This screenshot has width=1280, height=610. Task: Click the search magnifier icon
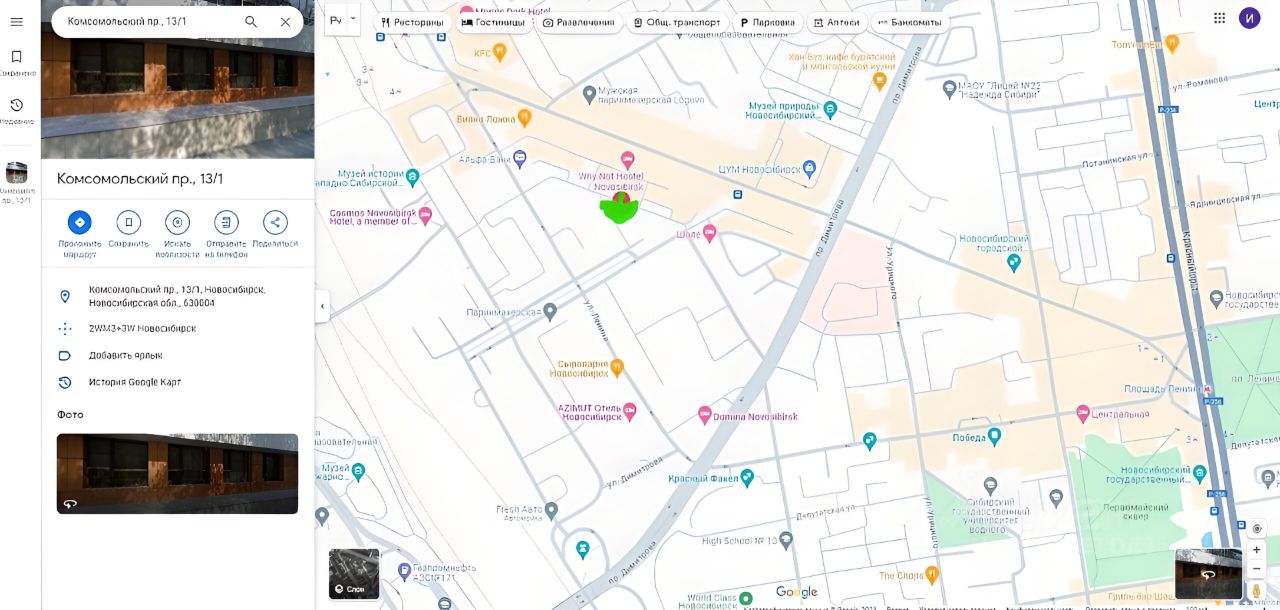point(250,22)
